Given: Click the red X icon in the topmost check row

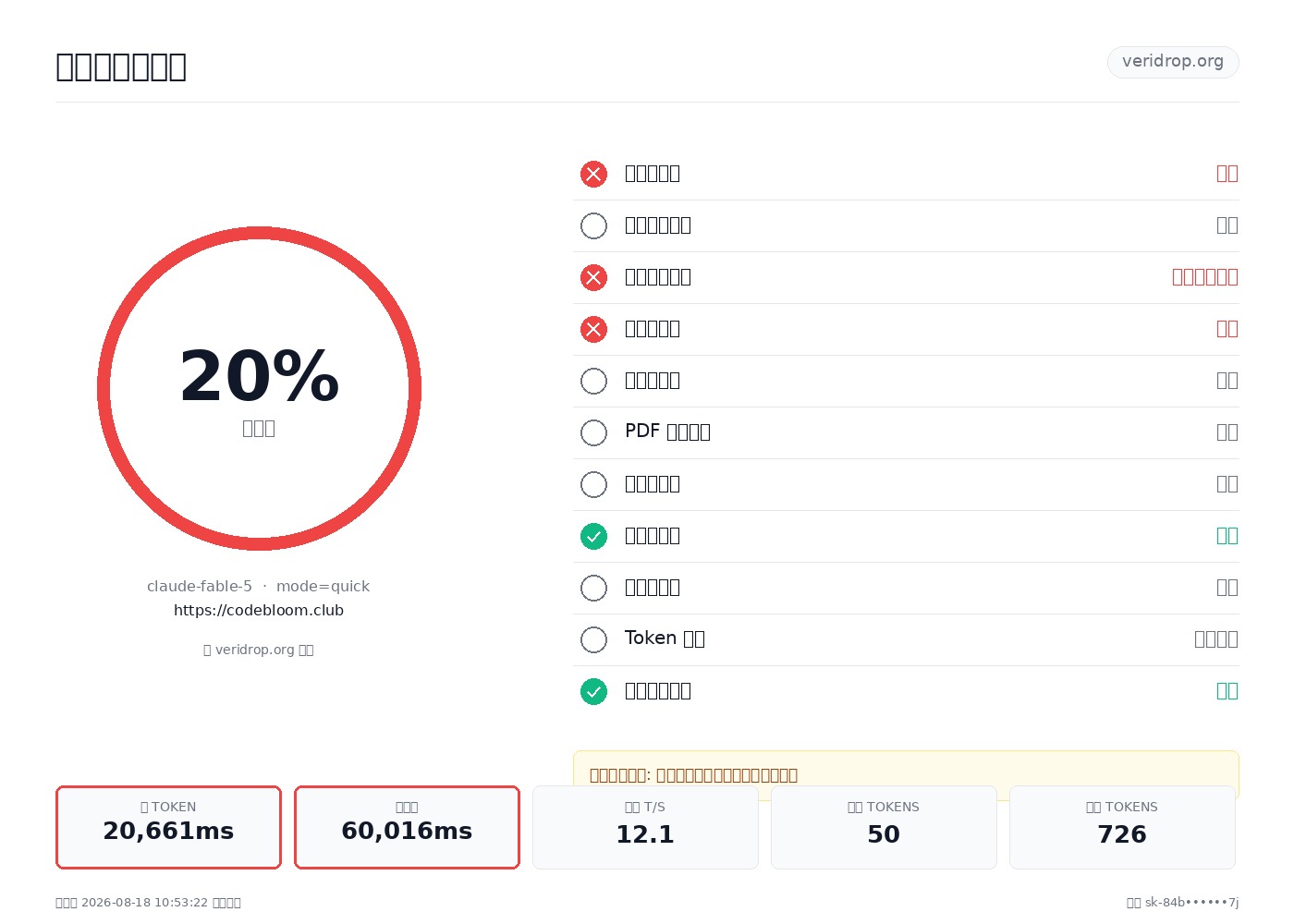Looking at the screenshot, I should (593, 174).
